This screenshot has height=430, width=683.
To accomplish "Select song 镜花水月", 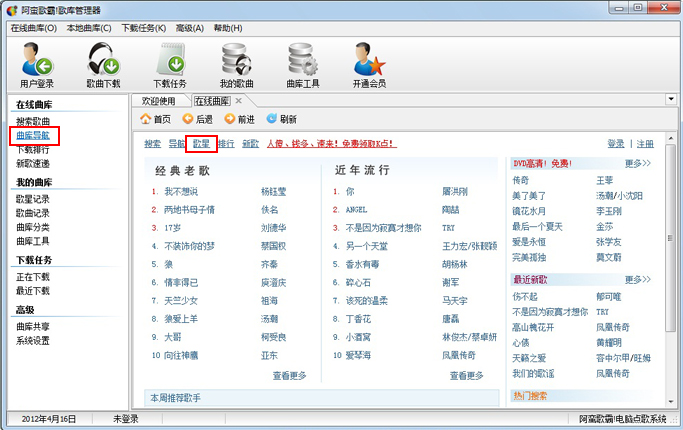I will (529, 211).
